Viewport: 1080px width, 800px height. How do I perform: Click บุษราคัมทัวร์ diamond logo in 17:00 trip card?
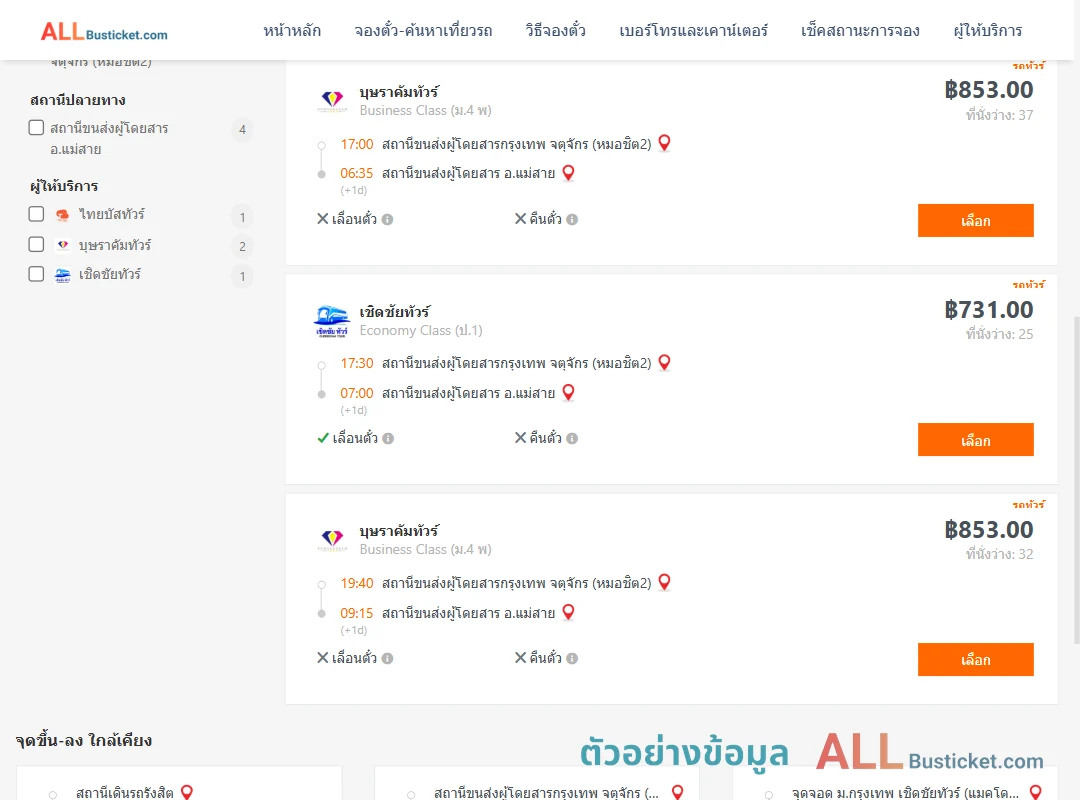pyautogui.click(x=332, y=101)
